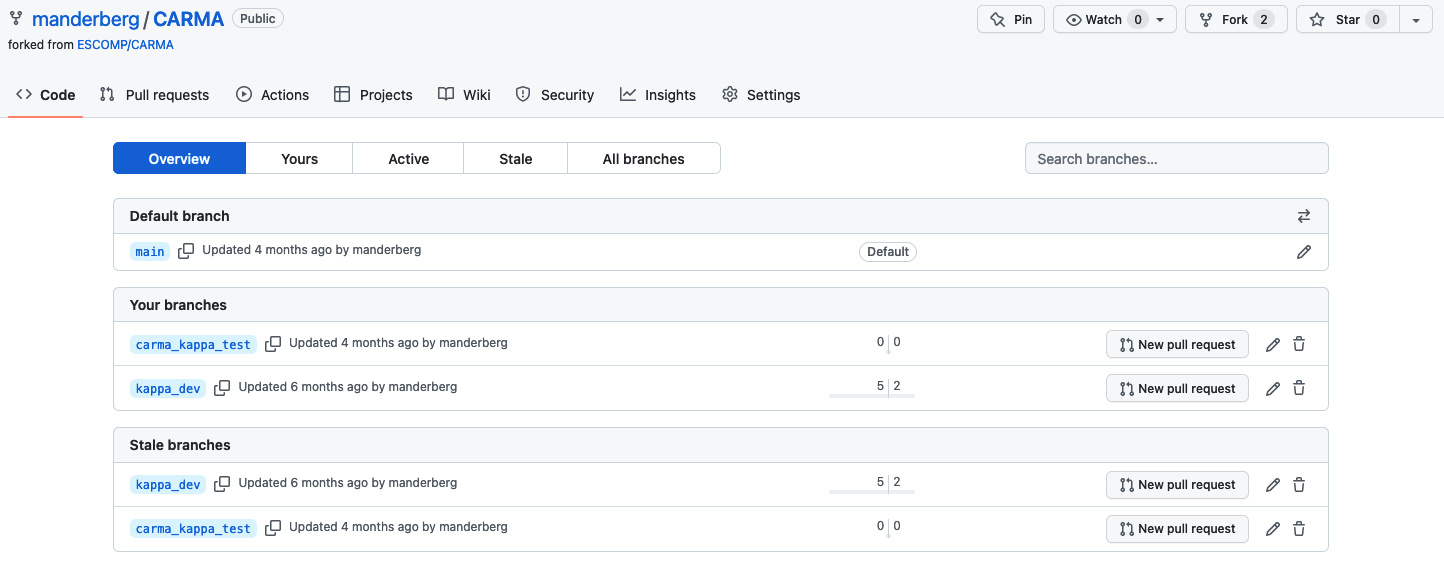Rename carma_kappa_test in Stale branches section

pos(1272,529)
